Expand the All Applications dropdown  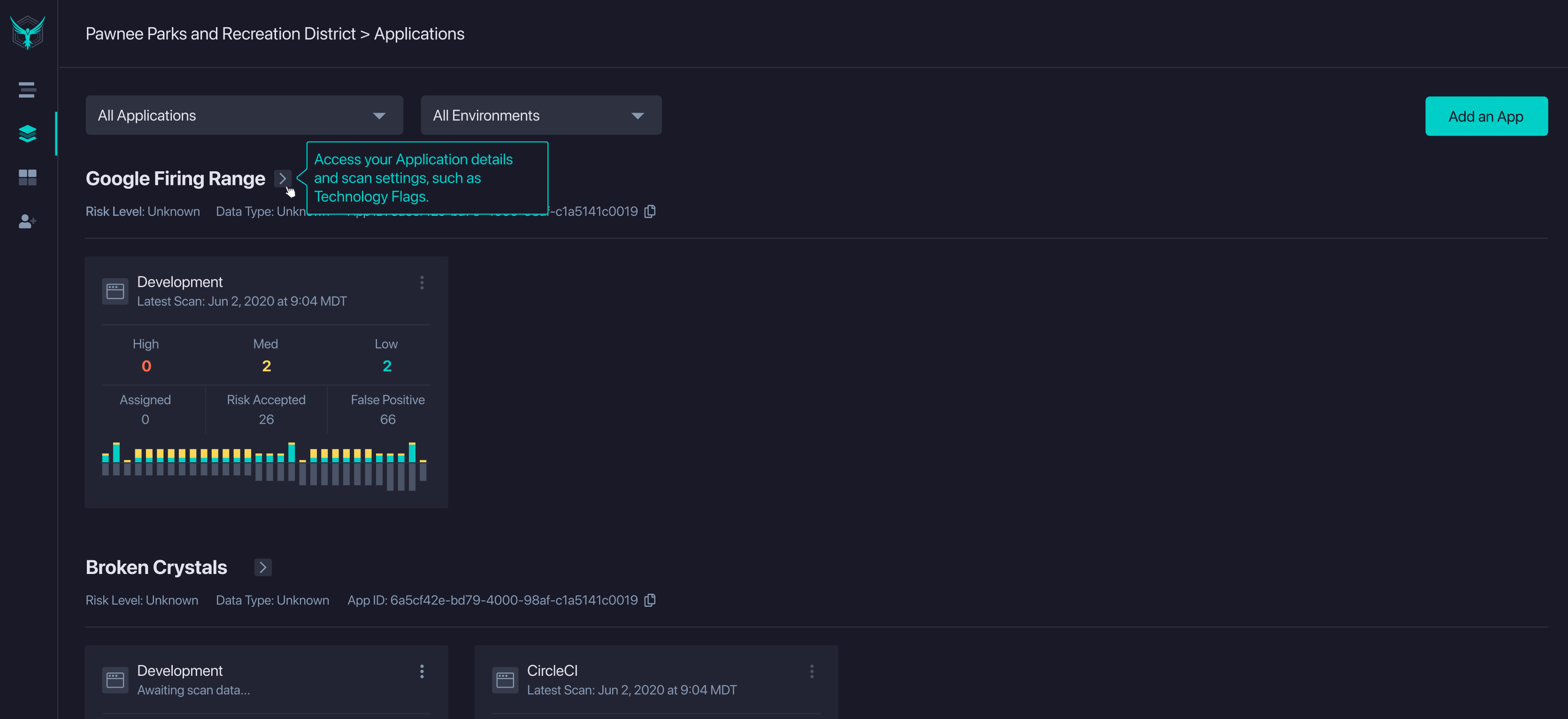click(244, 115)
